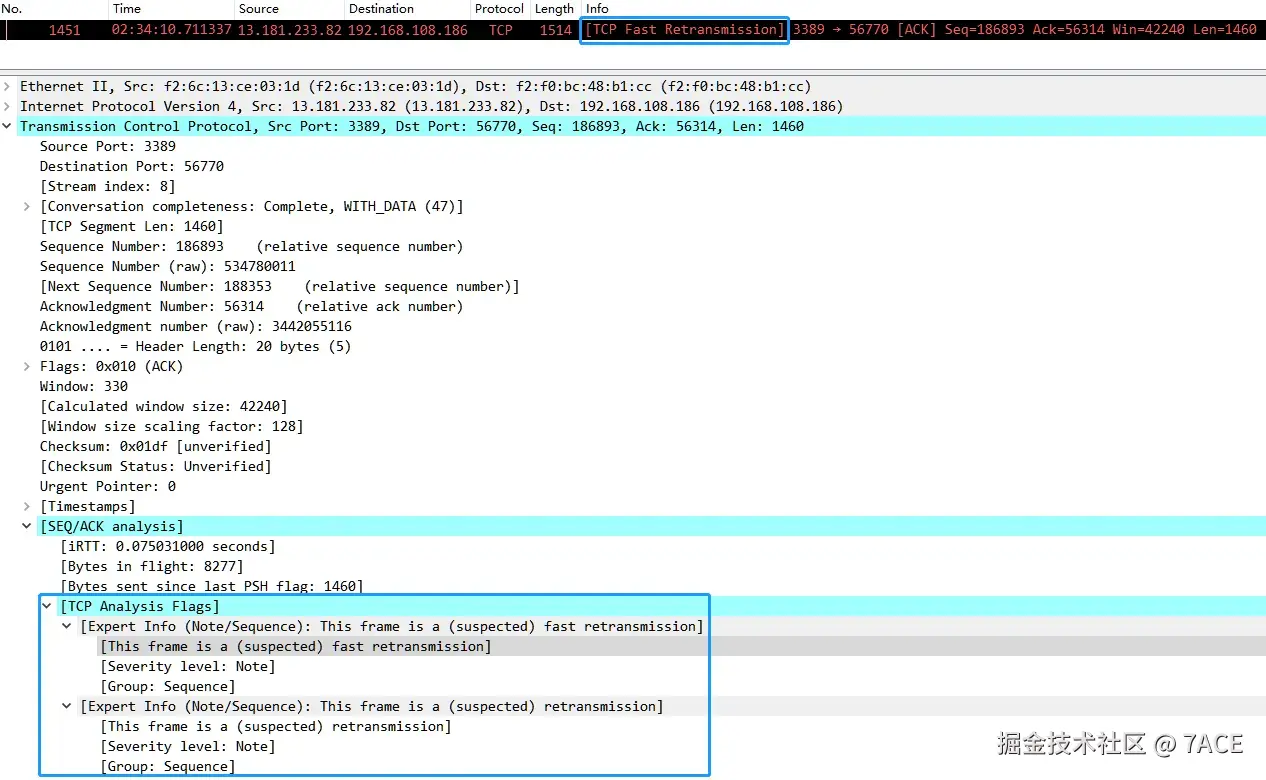Select the Header Length: 20 bytes line
The width and height of the screenshot is (1266, 780).
click(196, 347)
